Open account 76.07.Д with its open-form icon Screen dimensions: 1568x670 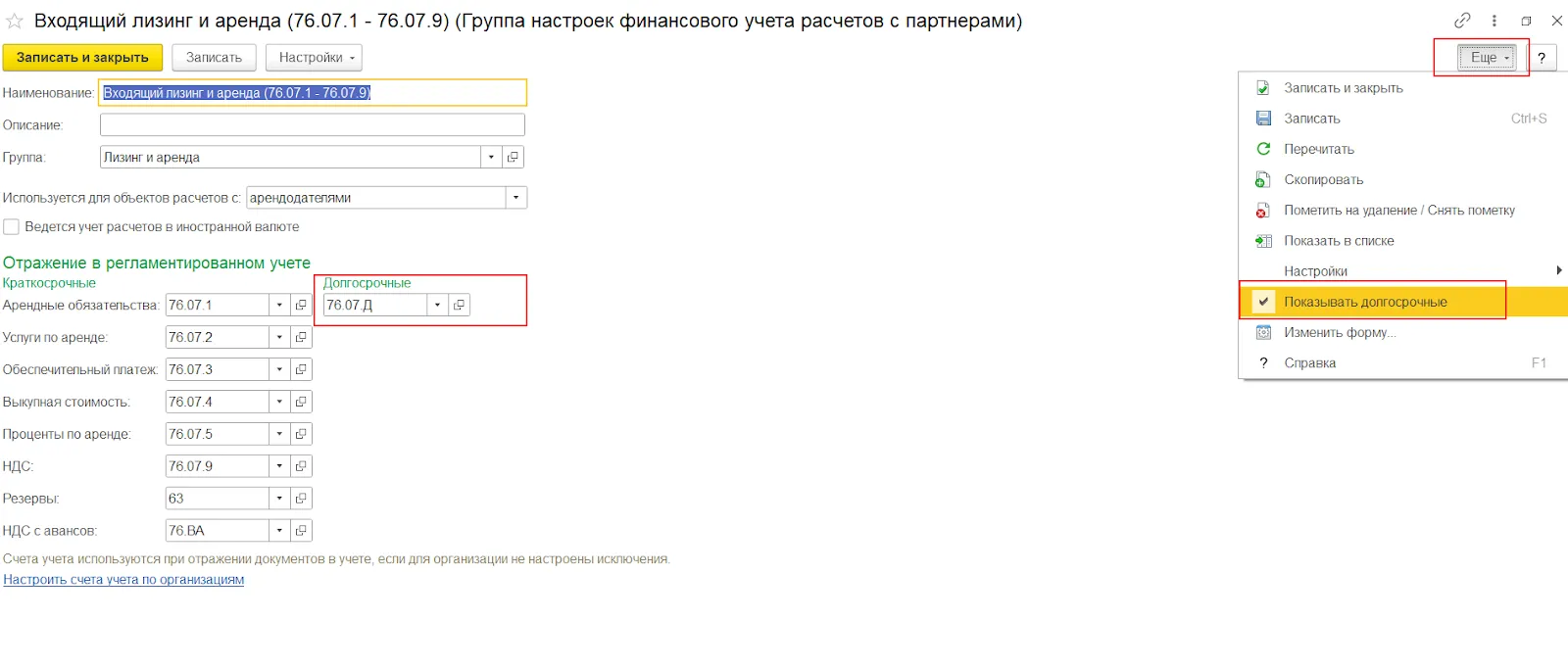[459, 306]
